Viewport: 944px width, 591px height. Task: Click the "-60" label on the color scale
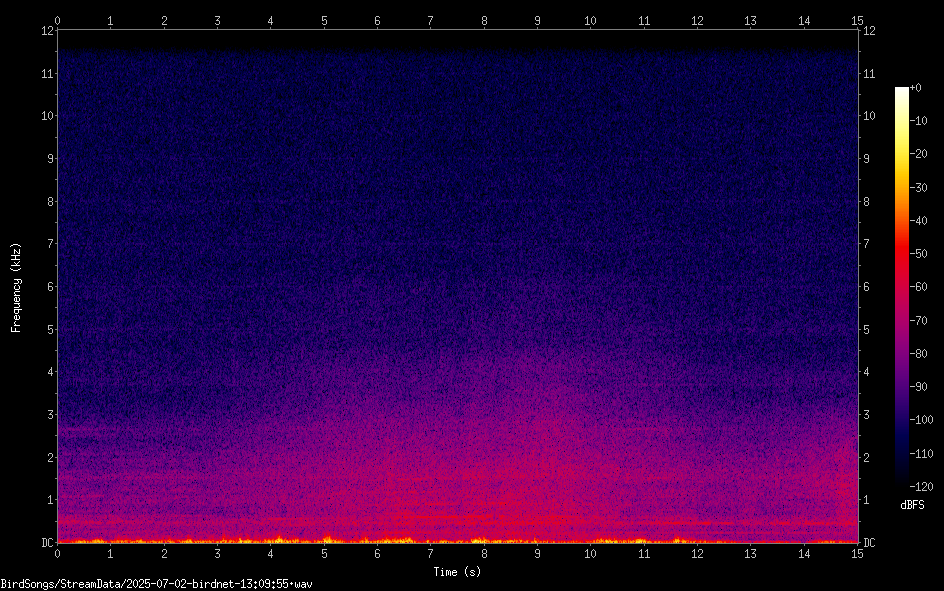tap(919, 287)
